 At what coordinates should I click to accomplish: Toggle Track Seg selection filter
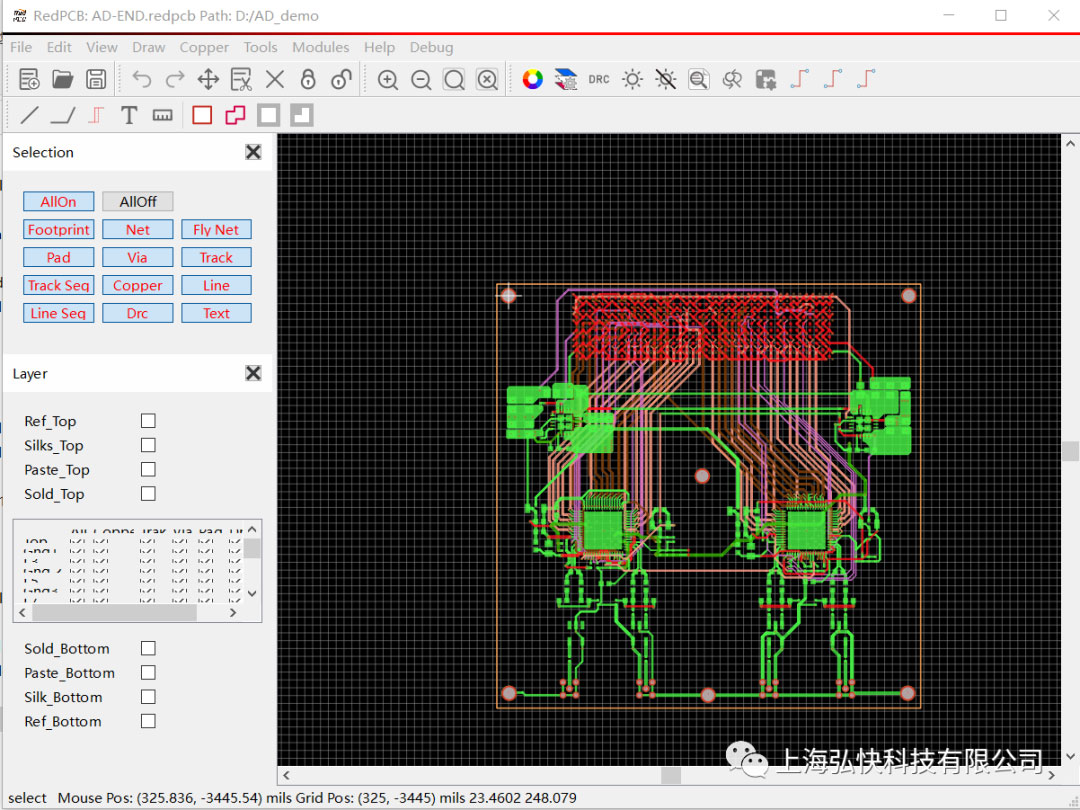[x=59, y=285]
